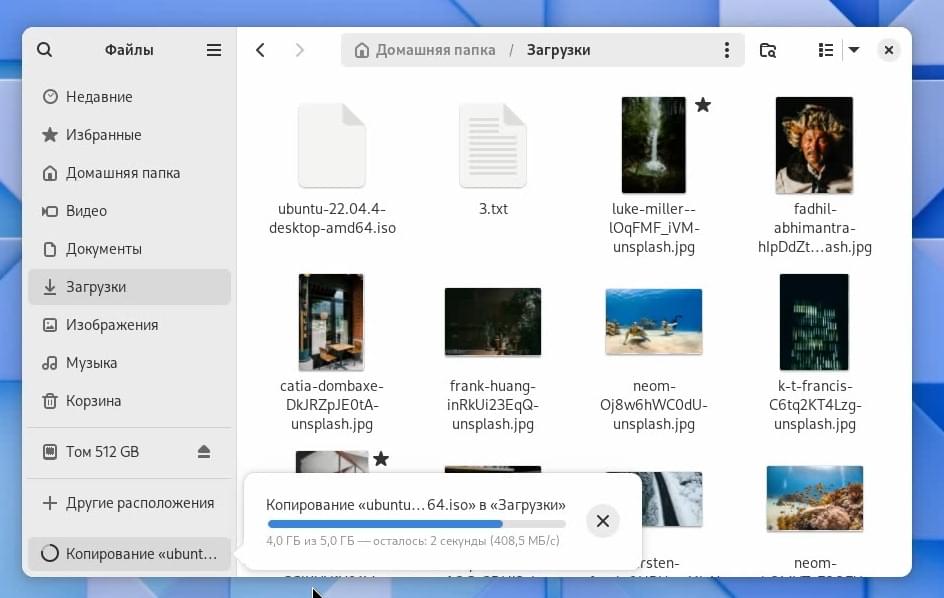944x598 pixels.
Task: Open Избранные in sidebar
Action: pyautogui.click(x=129, y=135)
